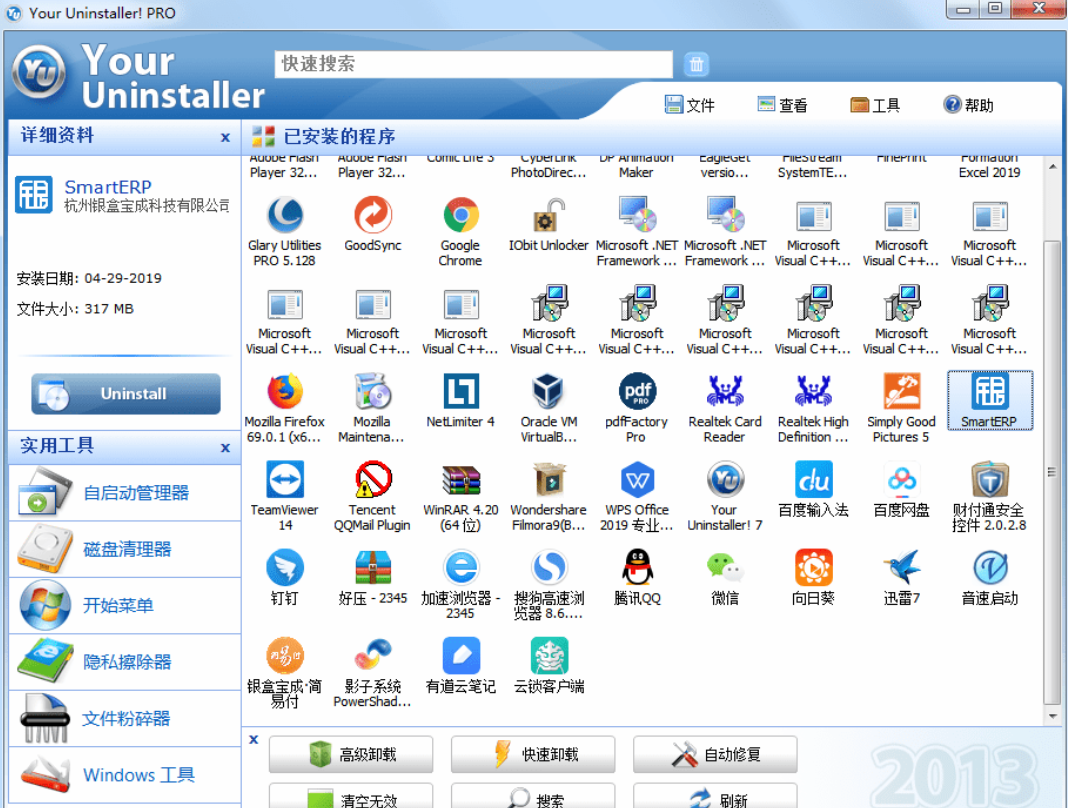Select TeamViewer 14 icon
Screen dimensions: 1068x808
285,480
